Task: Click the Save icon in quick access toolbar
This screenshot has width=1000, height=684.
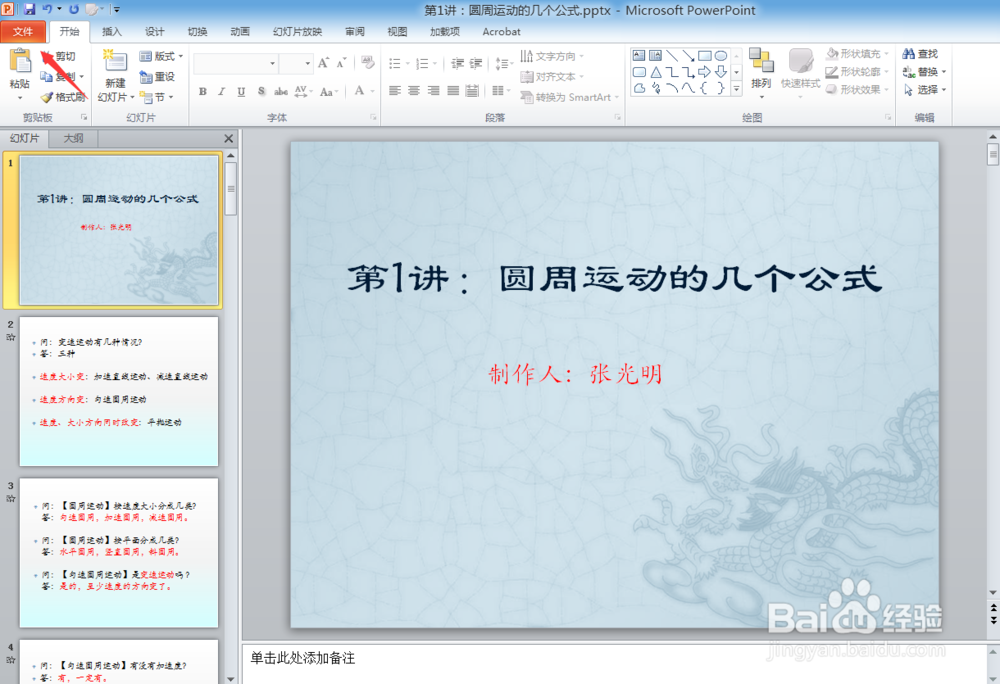Action: click(x=29, y=9)
